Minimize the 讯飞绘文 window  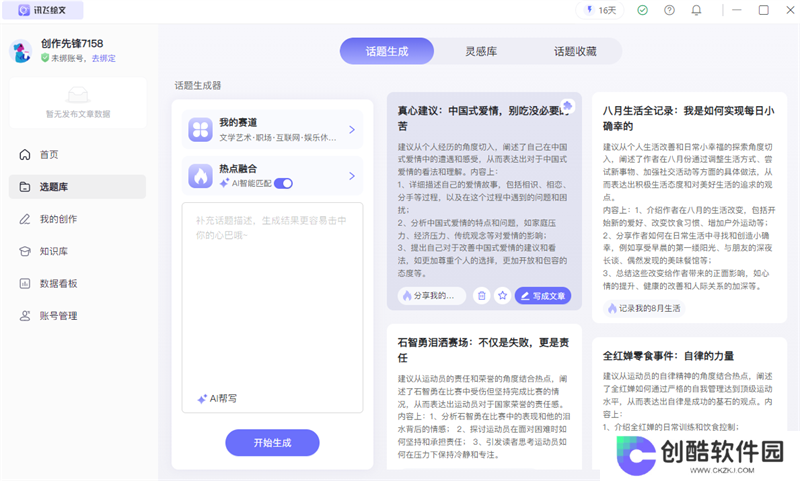click(x=737, y=10)
